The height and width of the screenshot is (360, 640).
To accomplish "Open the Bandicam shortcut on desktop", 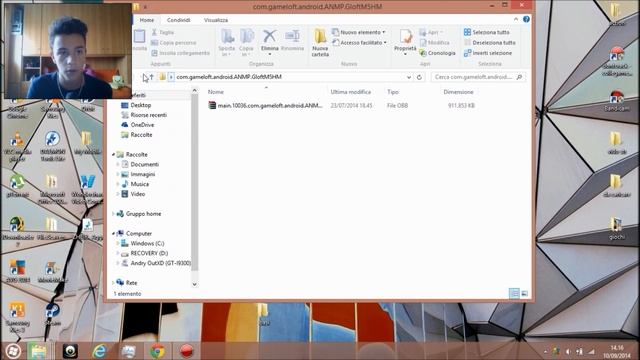I will coord(616,101).
